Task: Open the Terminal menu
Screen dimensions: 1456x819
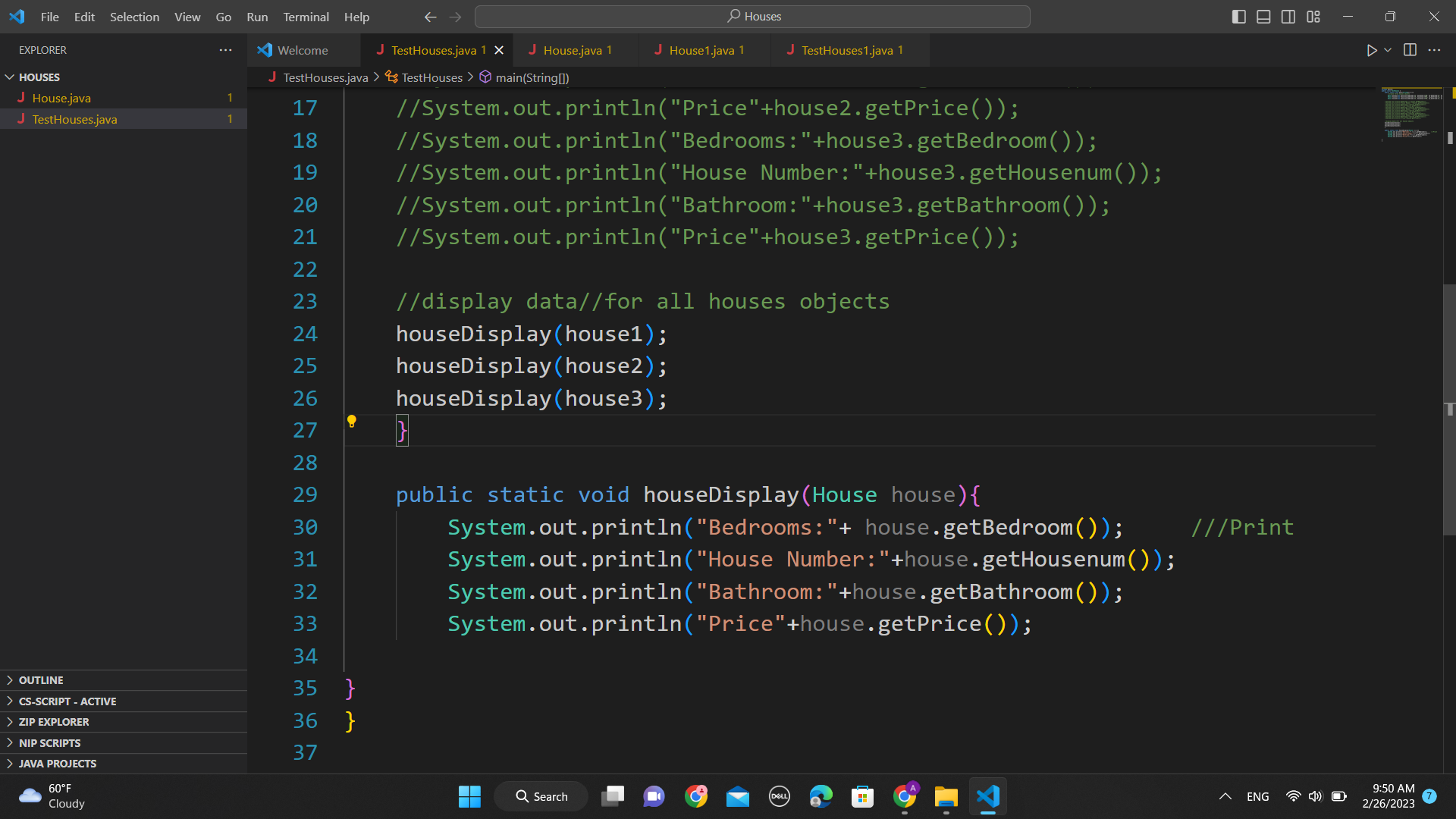Action: click(x=306, y=17)
